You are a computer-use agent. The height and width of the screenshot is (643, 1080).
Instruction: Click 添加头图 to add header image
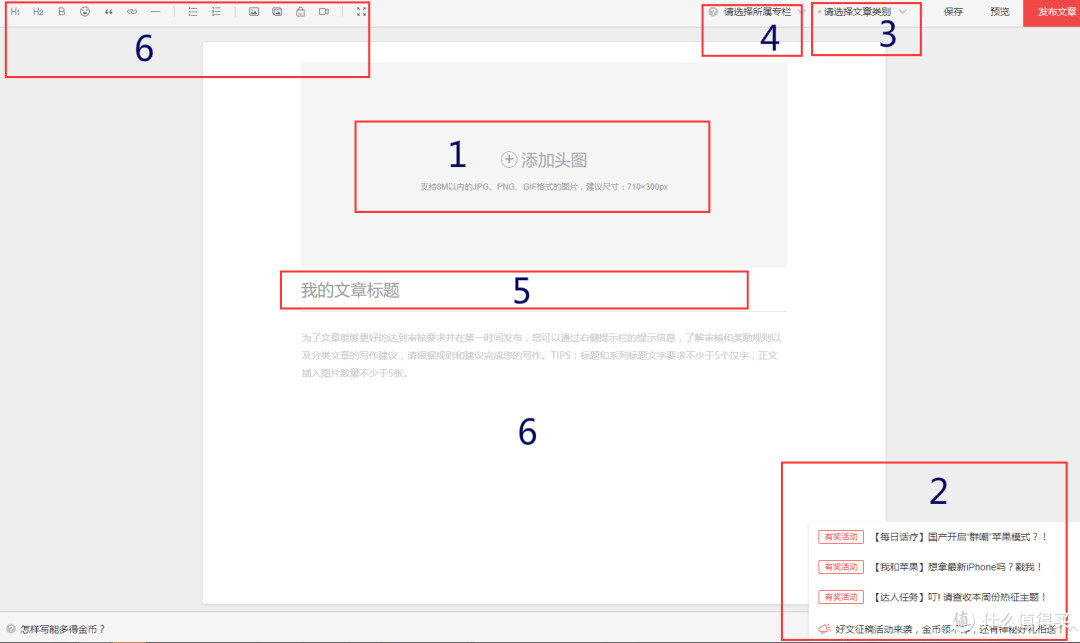(543, 160)
